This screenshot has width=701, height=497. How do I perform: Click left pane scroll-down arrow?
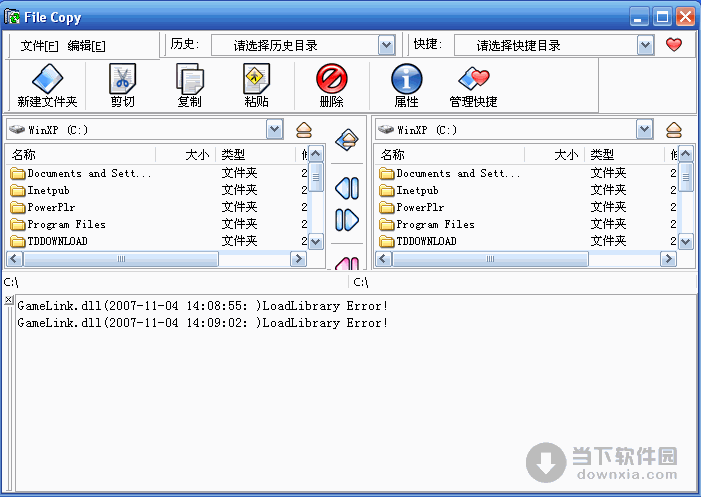click(x=316, y=242)
